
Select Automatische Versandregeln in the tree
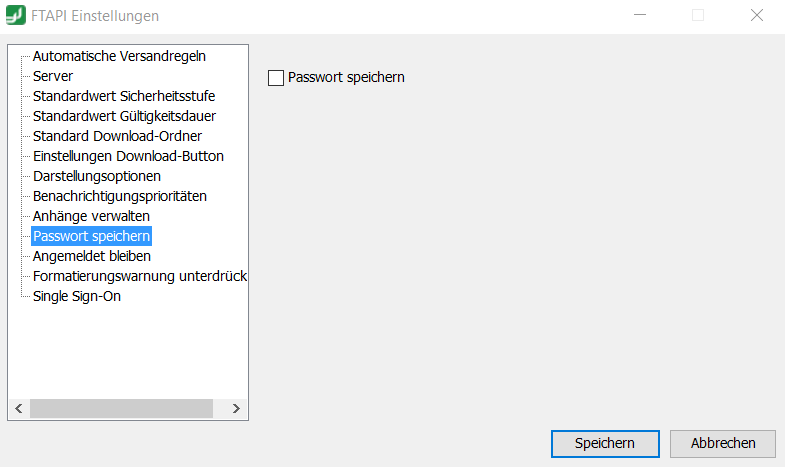pyautogui.click(x=119, y=56)
